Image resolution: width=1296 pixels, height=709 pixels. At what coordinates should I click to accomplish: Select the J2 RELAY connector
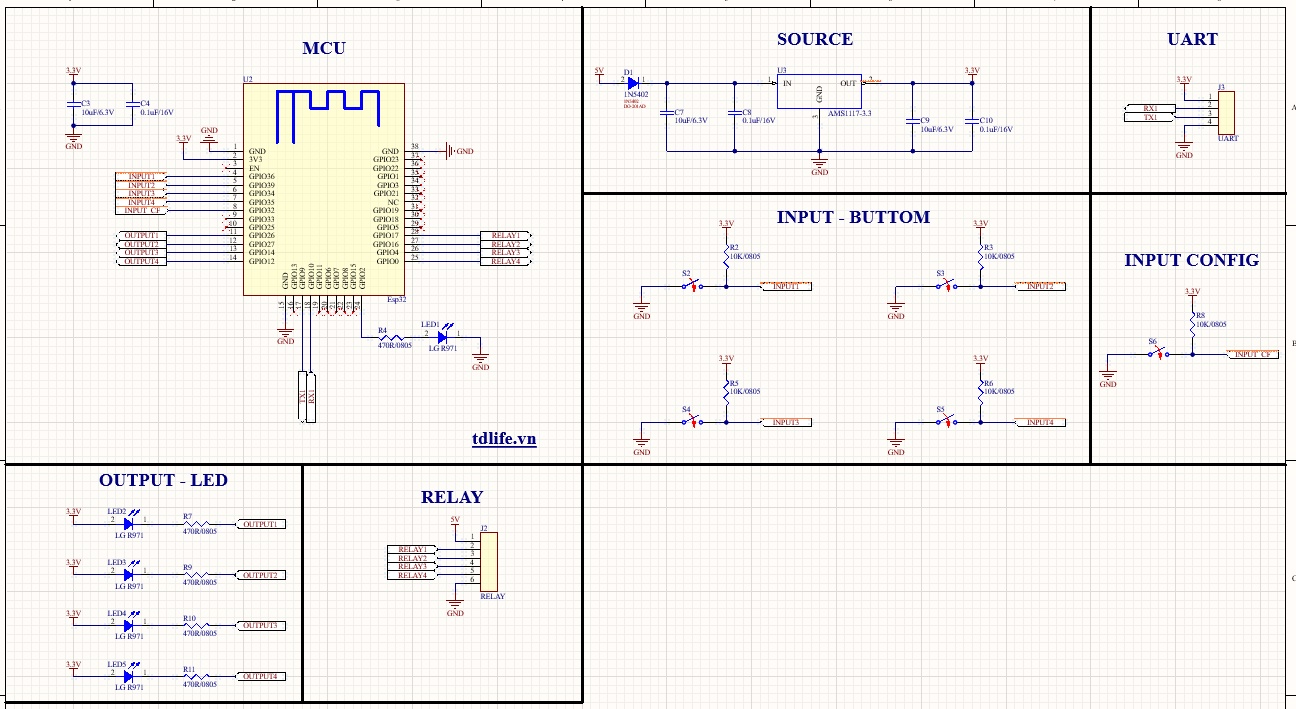[x=489, y=562]
